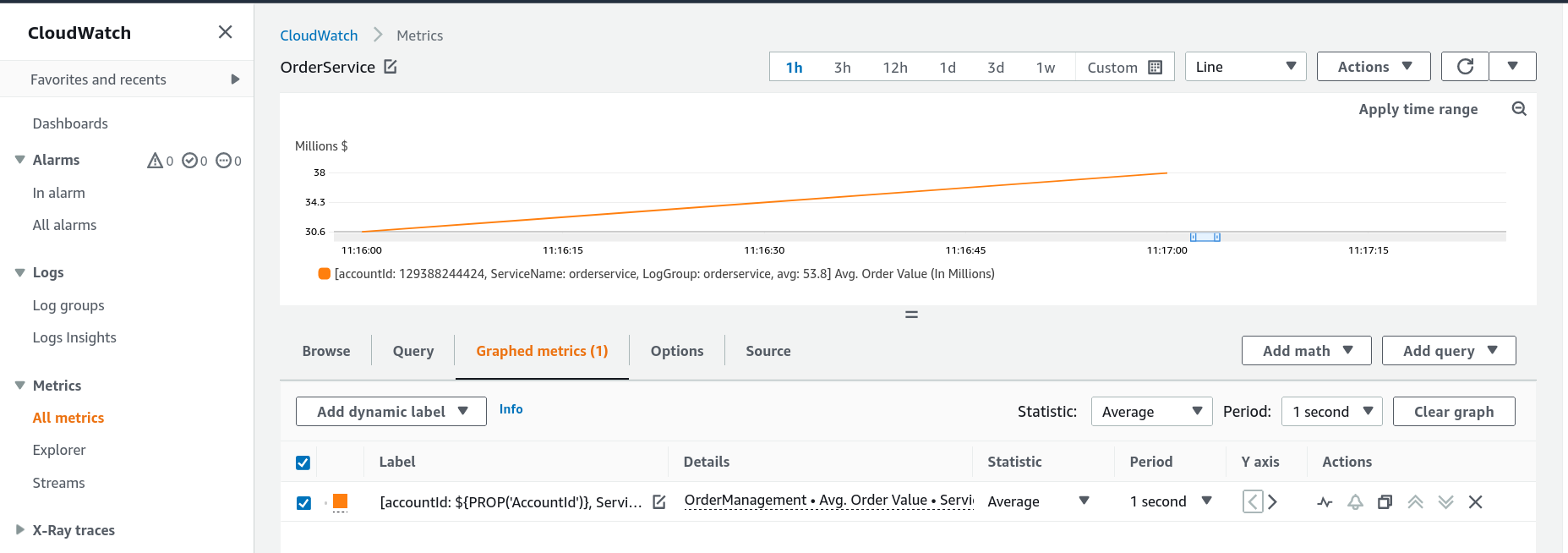The height and width of the screenshot is (553, 1568).
Task: Move the metric row up
Action: [1415, 502]
